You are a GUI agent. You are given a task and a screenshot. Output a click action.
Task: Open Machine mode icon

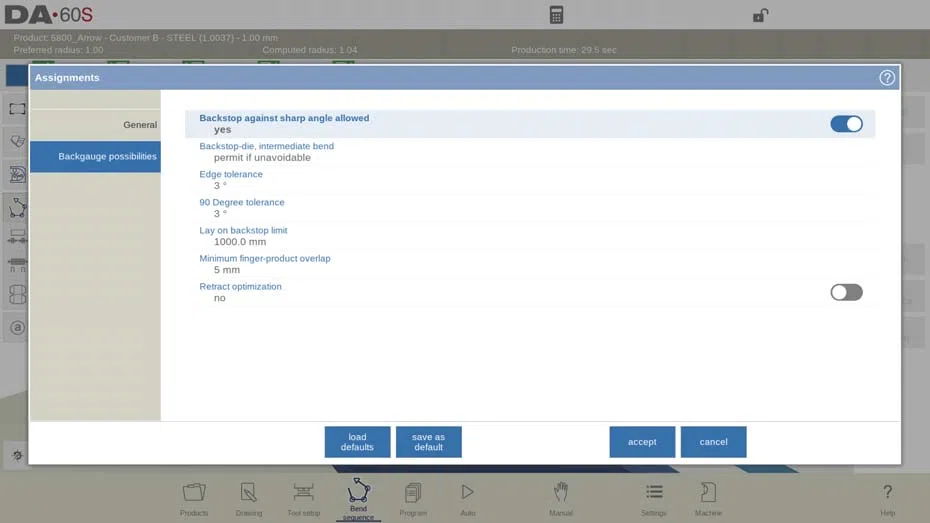tap(708, 499)
